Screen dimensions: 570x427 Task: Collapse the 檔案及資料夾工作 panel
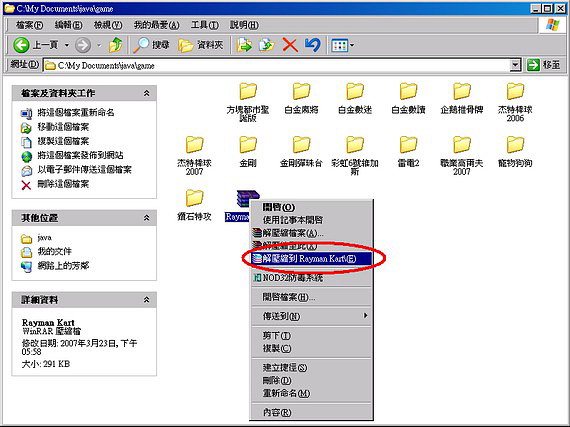tap(146, 93)
